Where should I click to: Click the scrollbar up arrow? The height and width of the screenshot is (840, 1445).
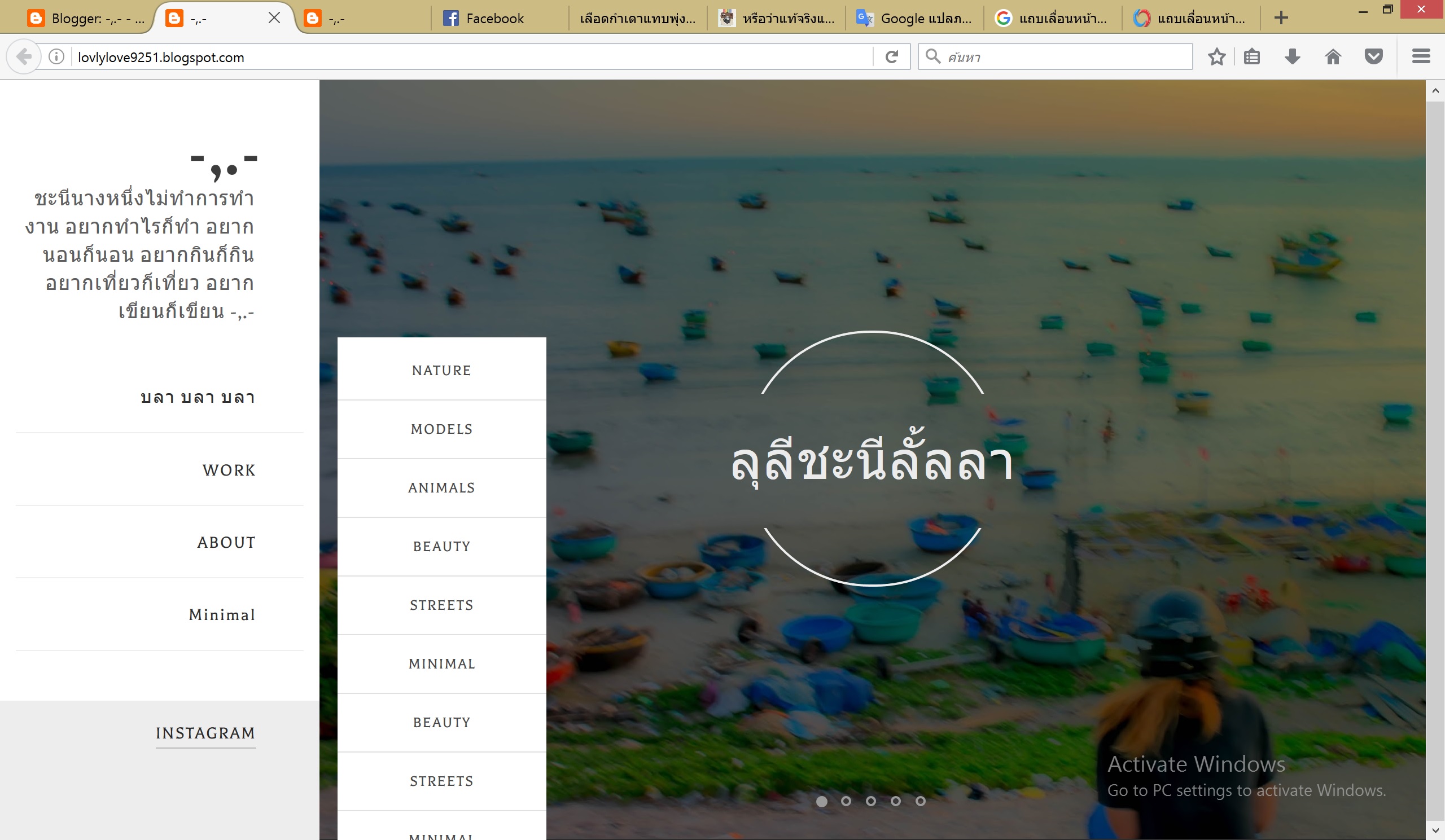[x=1435, y=90]
